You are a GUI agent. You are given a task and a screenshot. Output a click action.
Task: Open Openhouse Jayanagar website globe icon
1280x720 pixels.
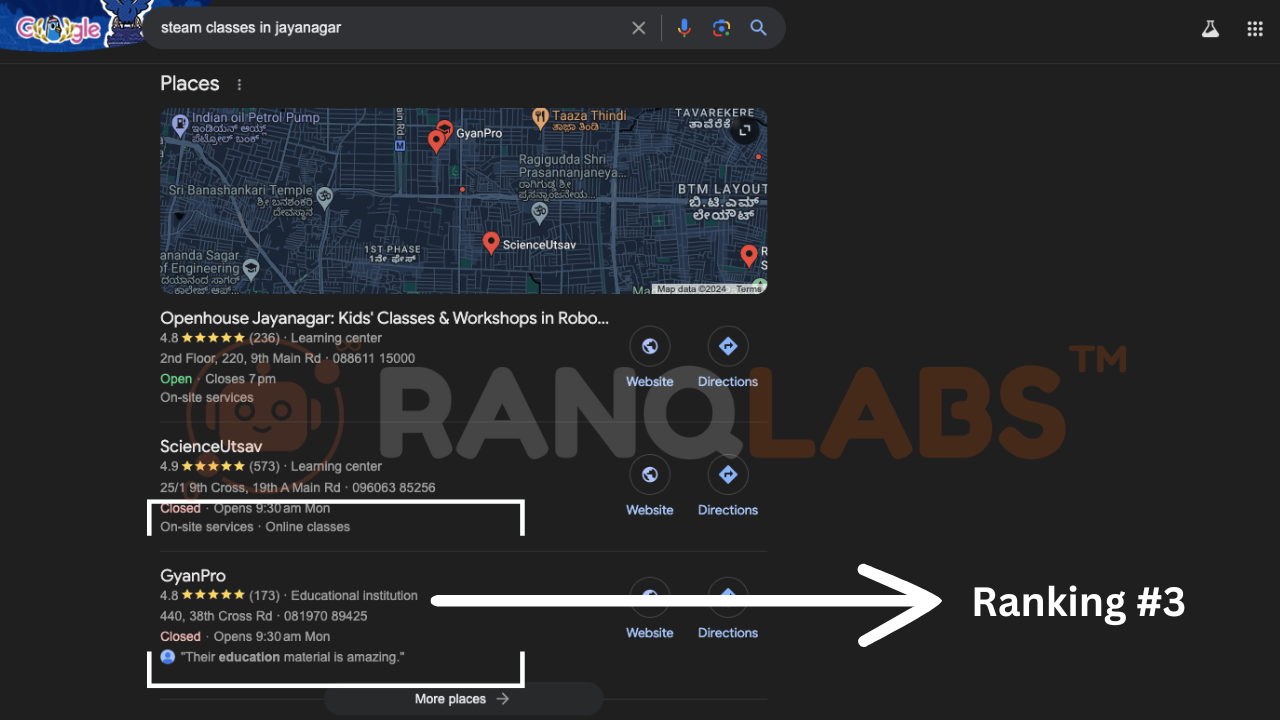click(650, 347)
